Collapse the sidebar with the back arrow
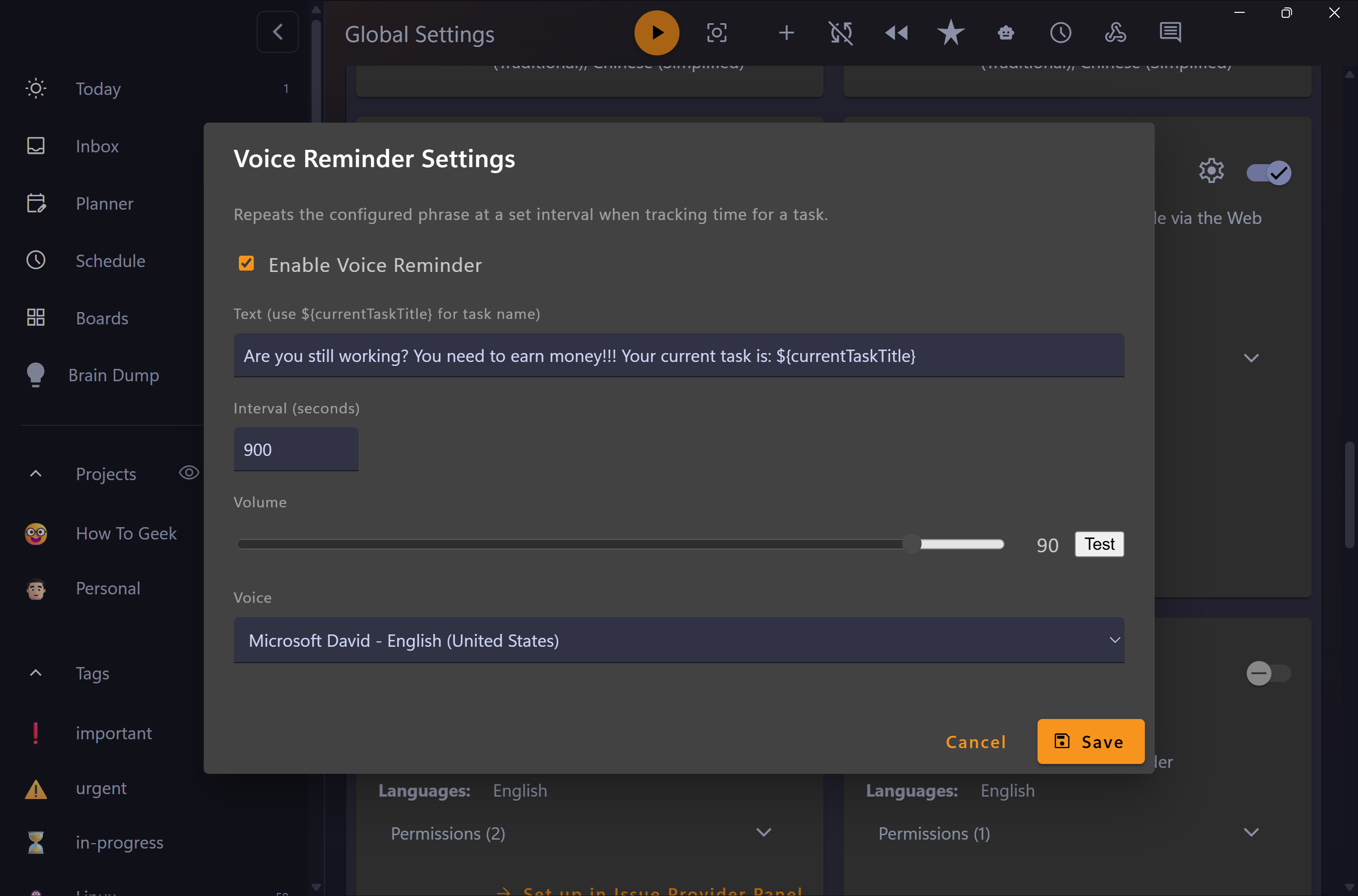Screen dimensions: 1358x896 [278, 32]
